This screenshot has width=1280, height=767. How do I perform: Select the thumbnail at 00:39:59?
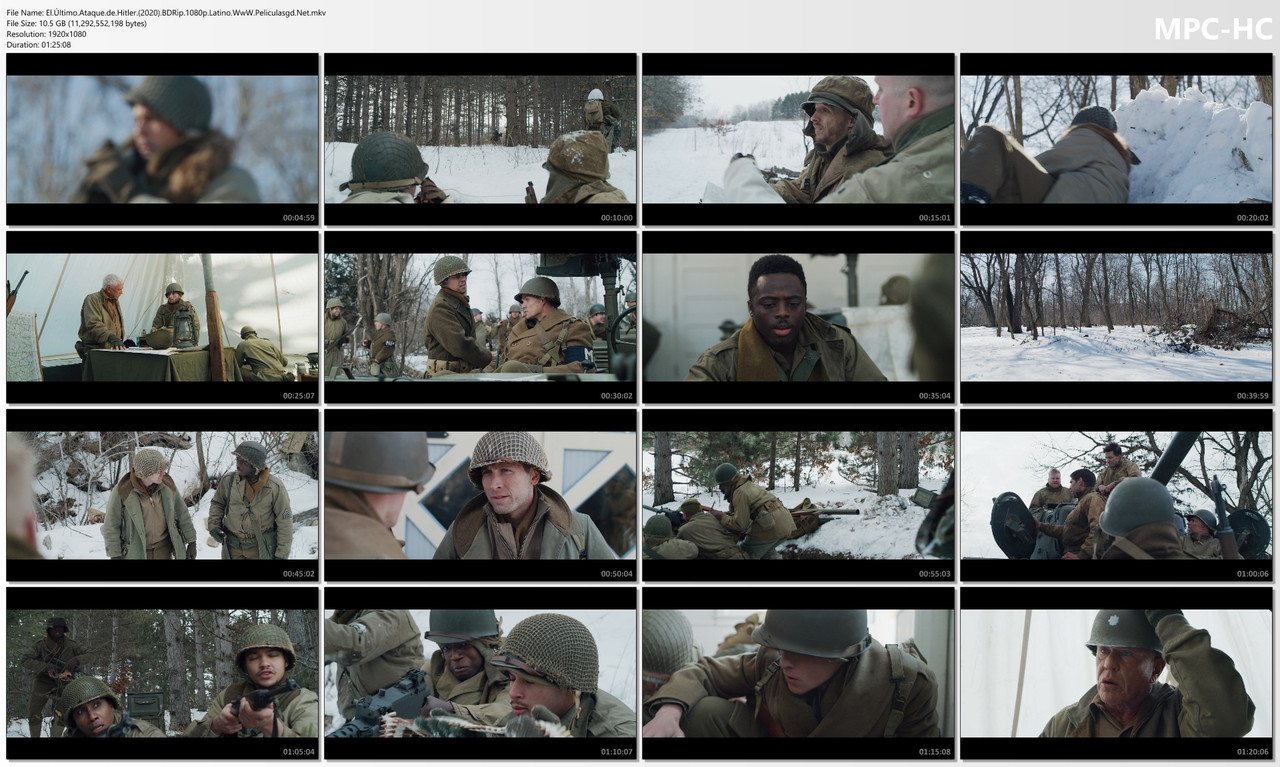click(1116, 317)
